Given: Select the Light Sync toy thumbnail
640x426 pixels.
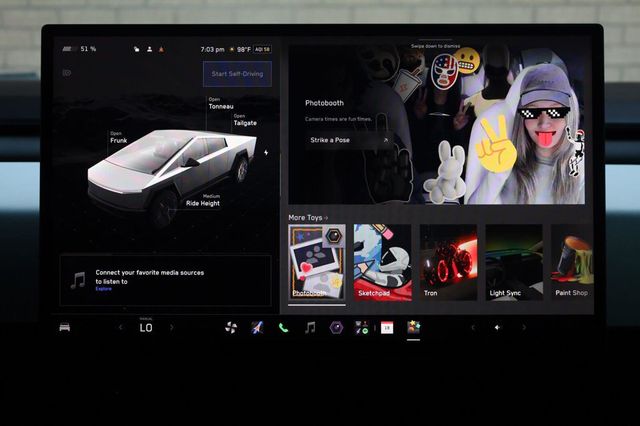Looking at the screenshot, I should coord(514,262).
